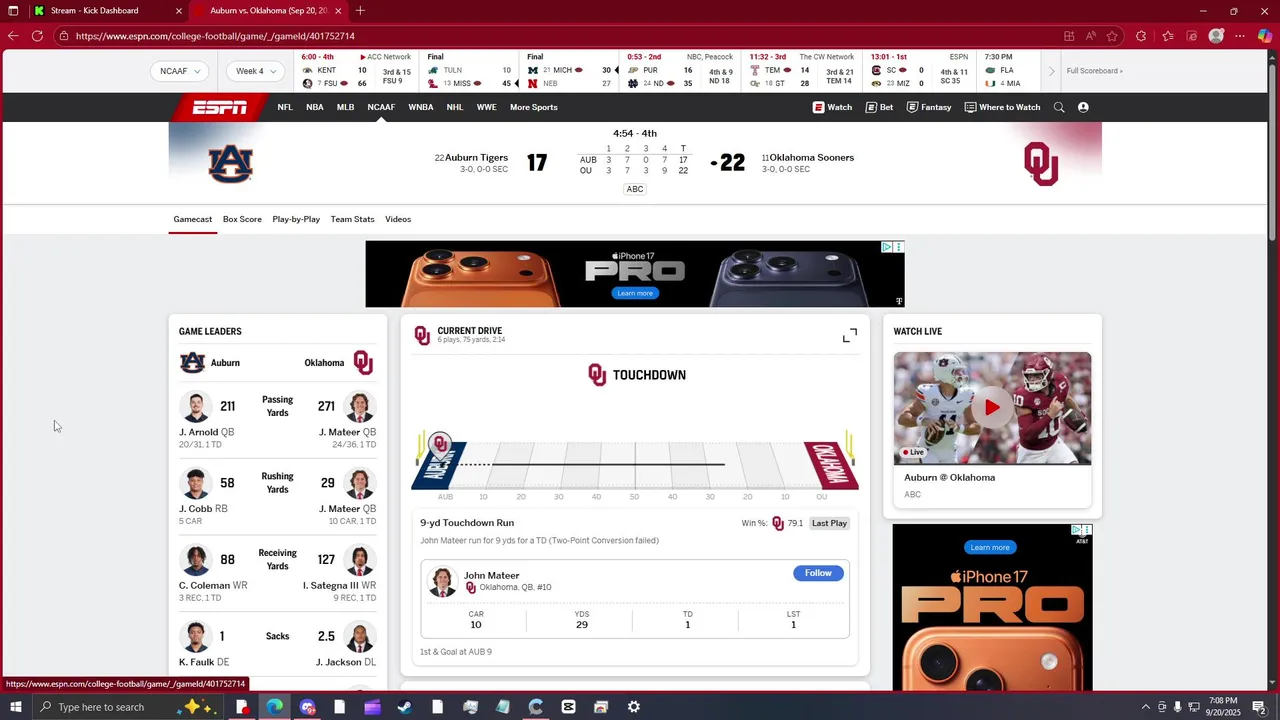Refresh the browser page
This screenshot has height=720, width=1280.
37,36
